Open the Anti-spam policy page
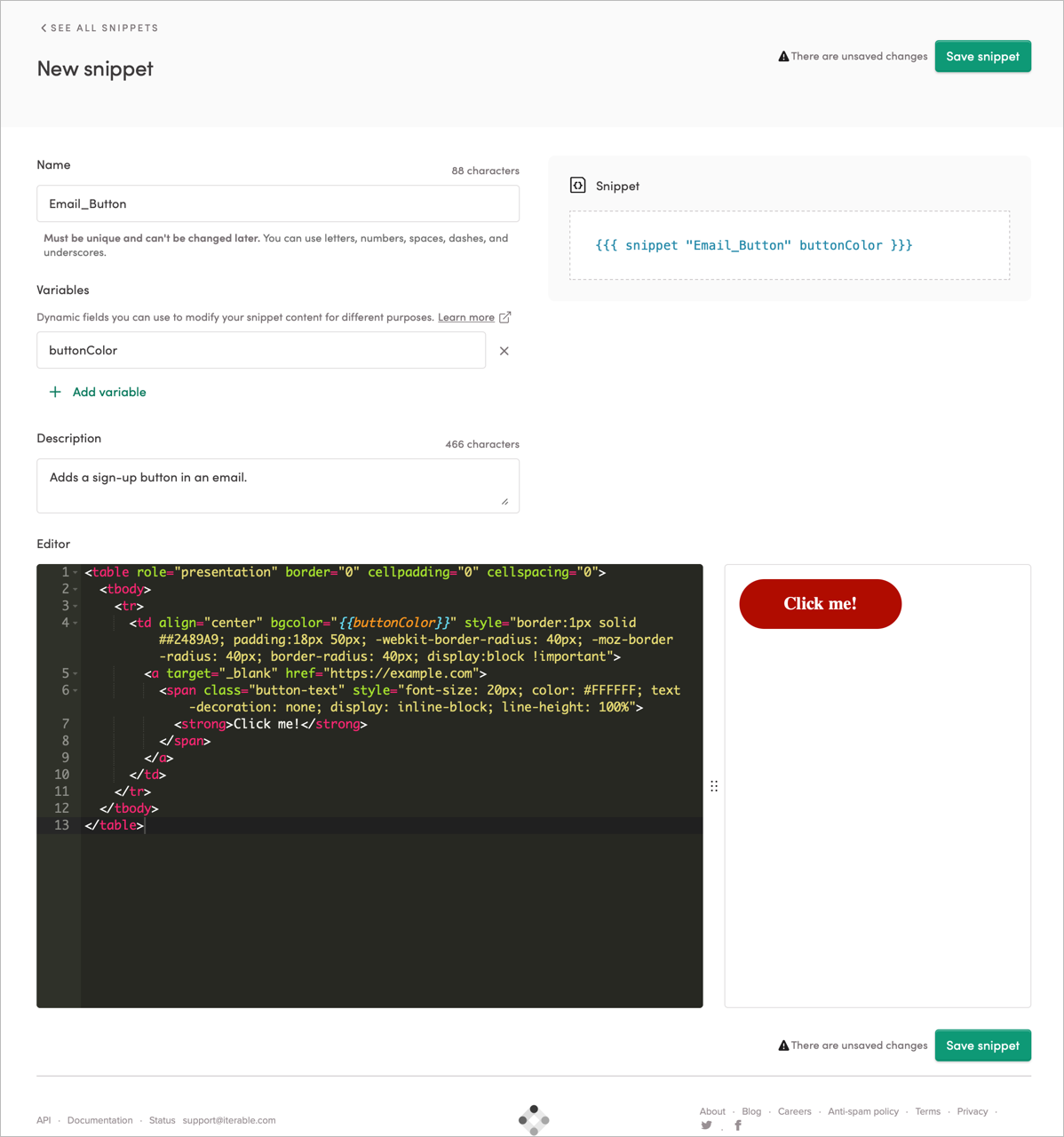The height and width of the screenshot is (1137, 1064). tap(863, 1111)
